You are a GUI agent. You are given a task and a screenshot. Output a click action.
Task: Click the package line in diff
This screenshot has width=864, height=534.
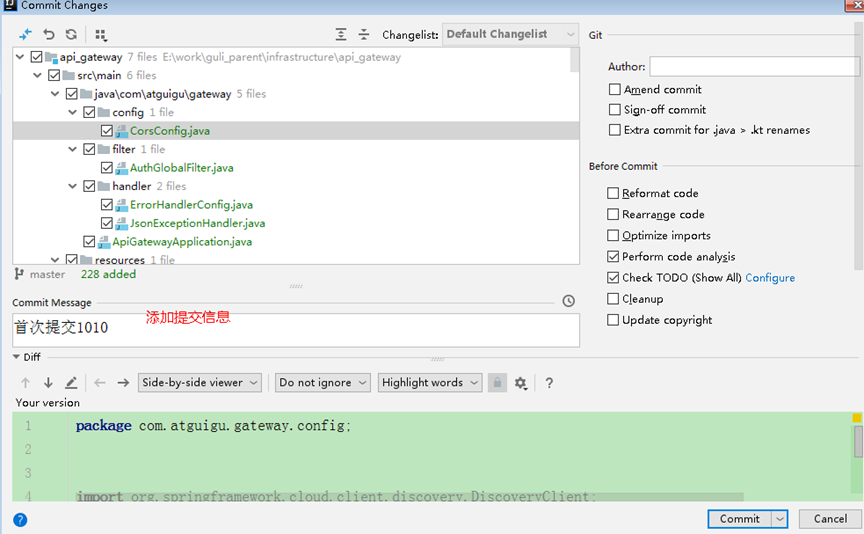coord(213,425)
